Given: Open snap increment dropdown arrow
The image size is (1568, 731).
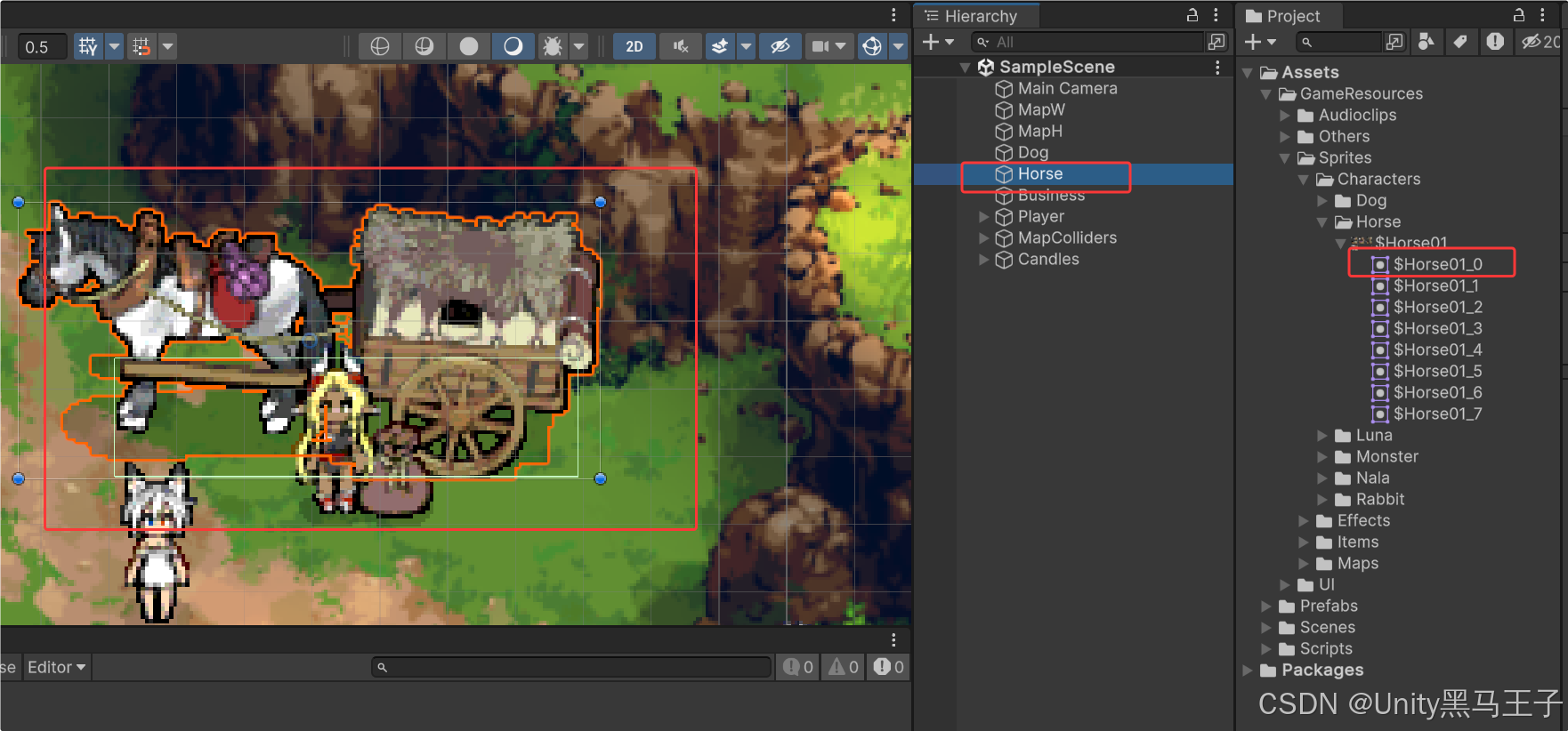Looking at the screenshot, I should (x=167, y=46).
